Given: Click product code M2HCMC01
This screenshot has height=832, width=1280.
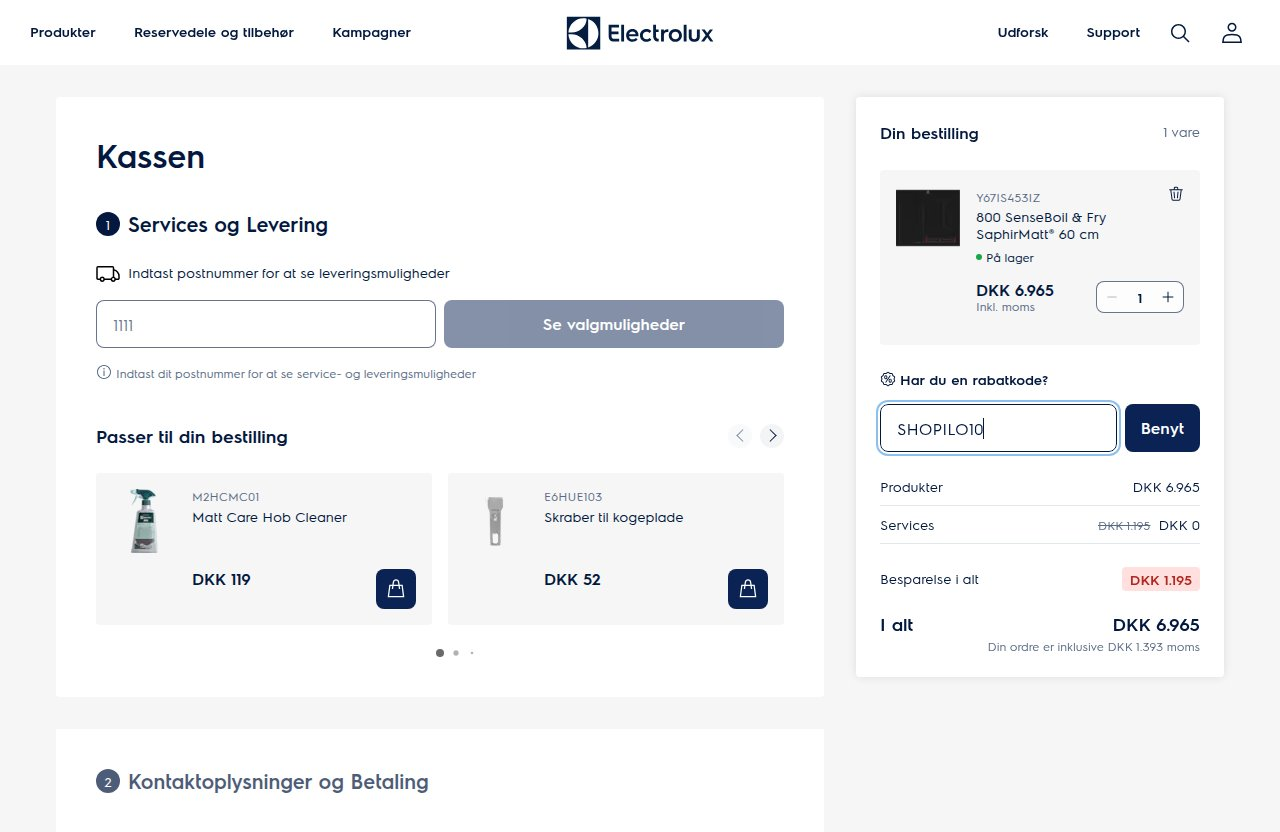Looking at the screenshot, I should [226, 497].
